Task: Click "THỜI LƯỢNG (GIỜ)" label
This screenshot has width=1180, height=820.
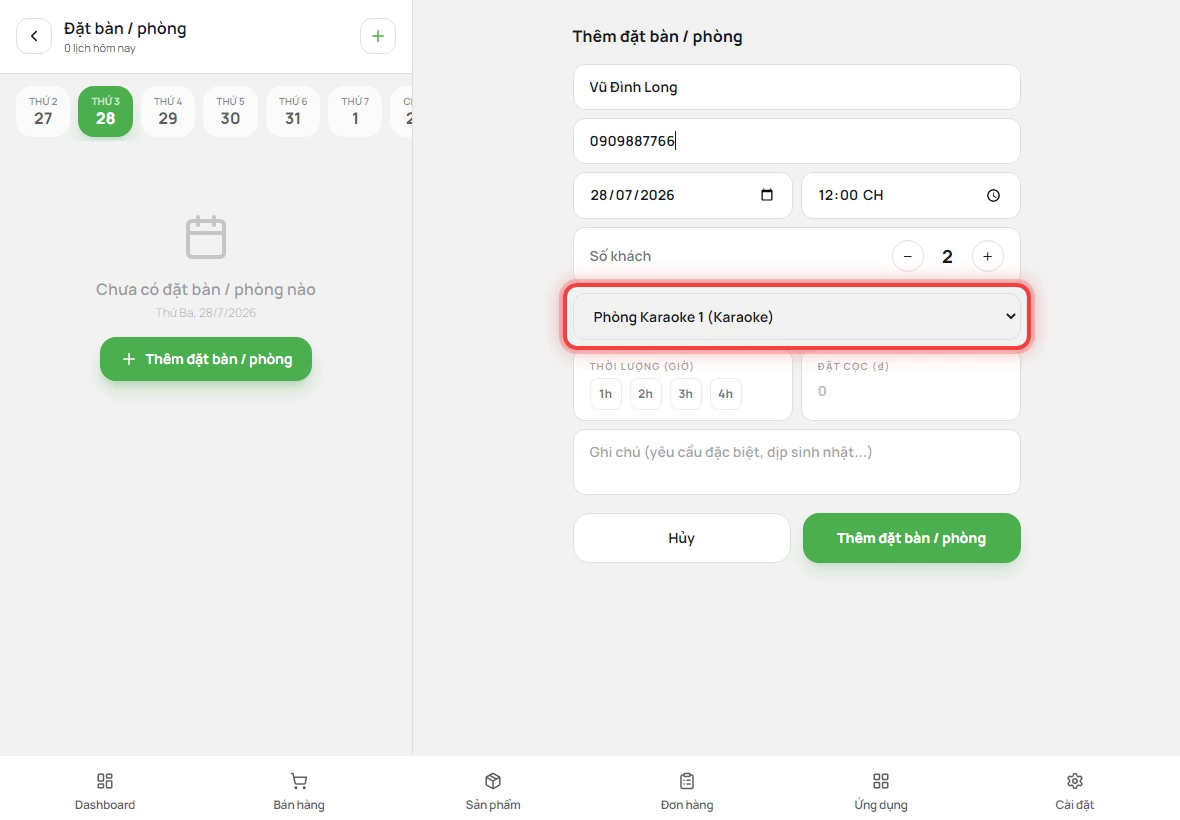Action: (x=641, y=366)
